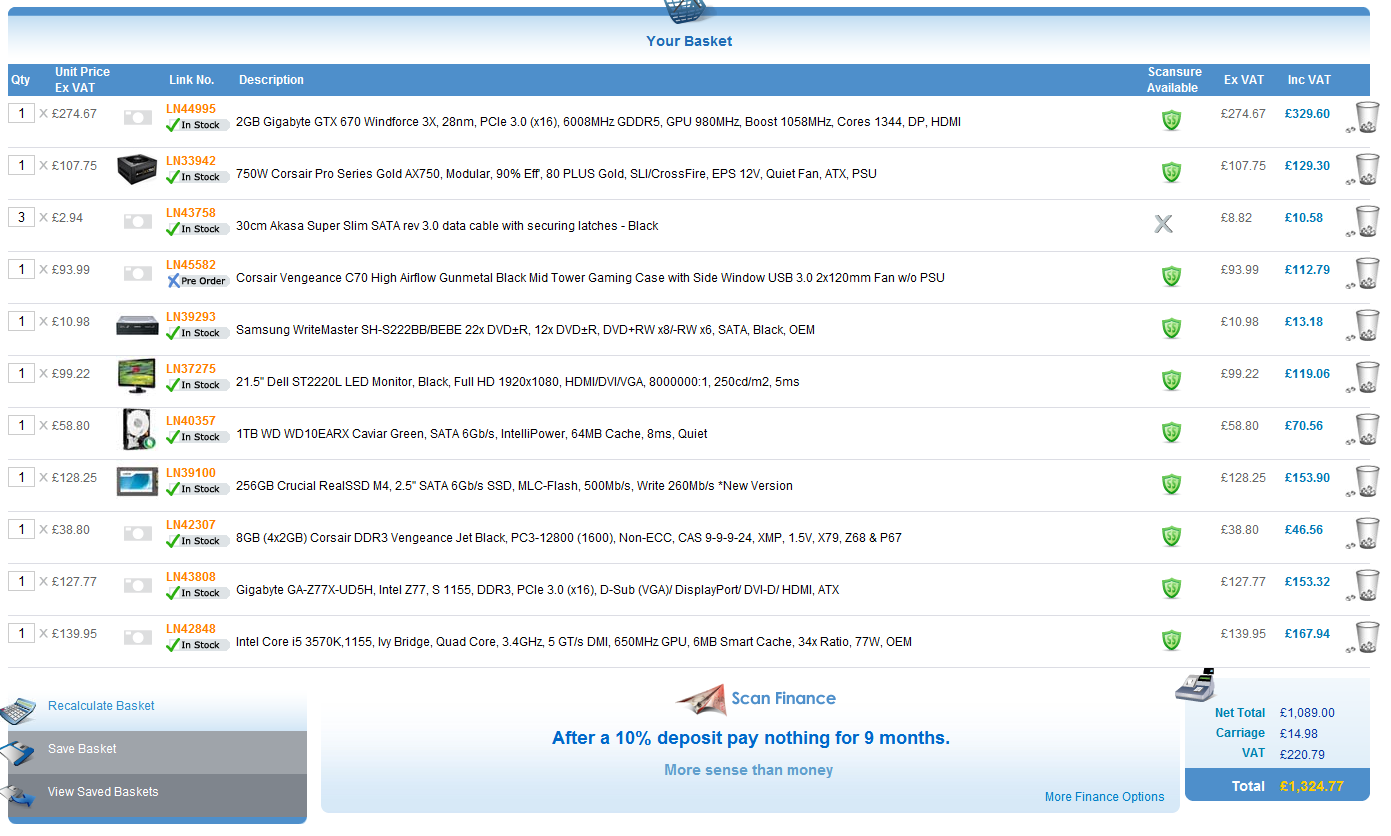Remove the Akasa SATA cable via trash icon
Screen dimensions: 1391x836
point(1364,221)
